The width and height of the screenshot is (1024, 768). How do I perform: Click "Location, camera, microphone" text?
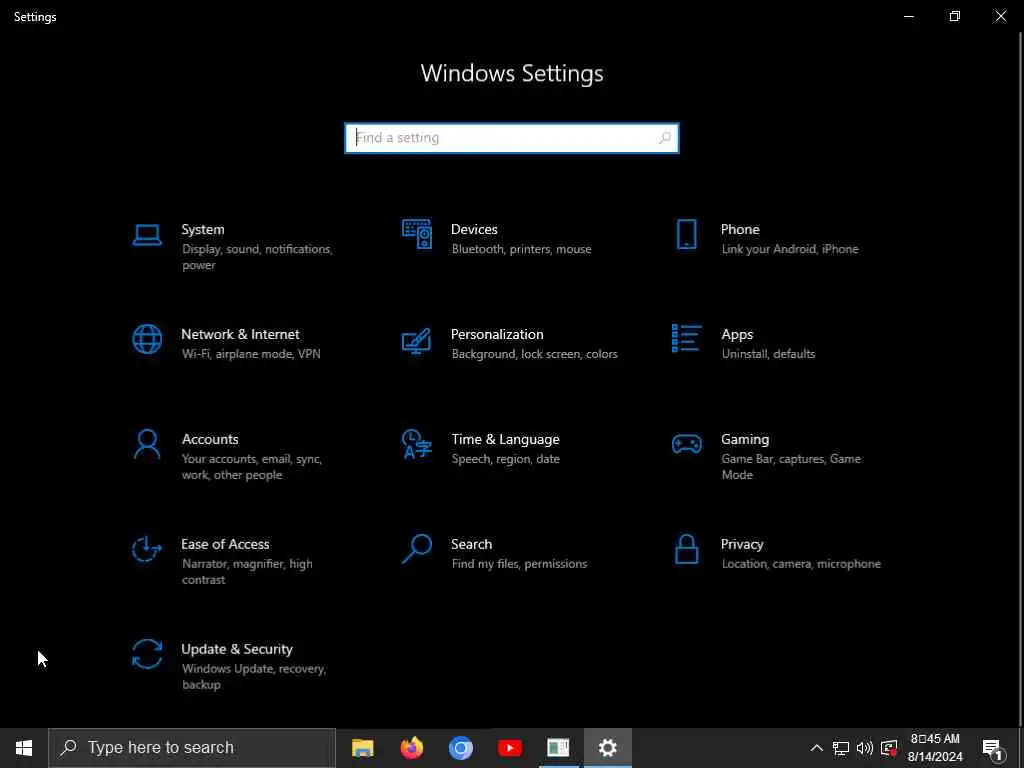[x=801, y=564]
